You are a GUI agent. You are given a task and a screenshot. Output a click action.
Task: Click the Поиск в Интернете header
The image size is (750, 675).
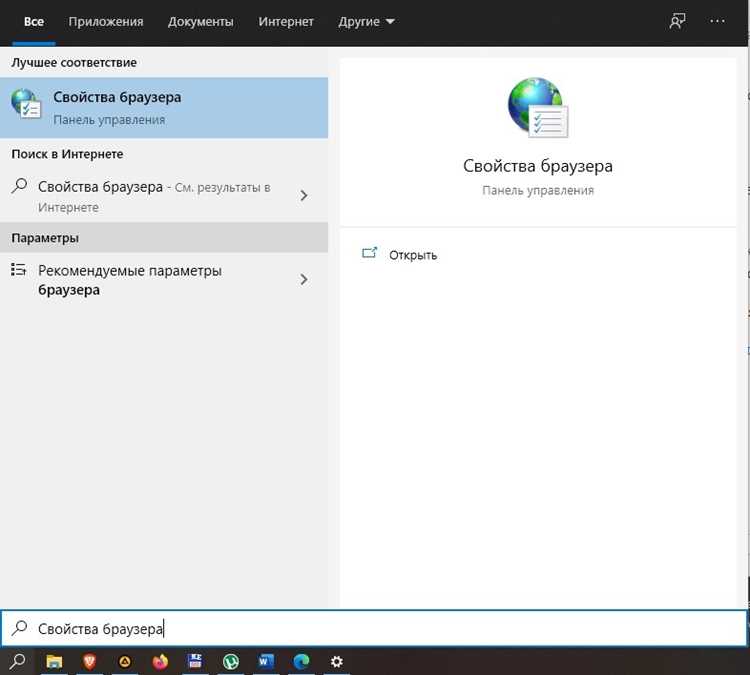(x=67, y=154)
